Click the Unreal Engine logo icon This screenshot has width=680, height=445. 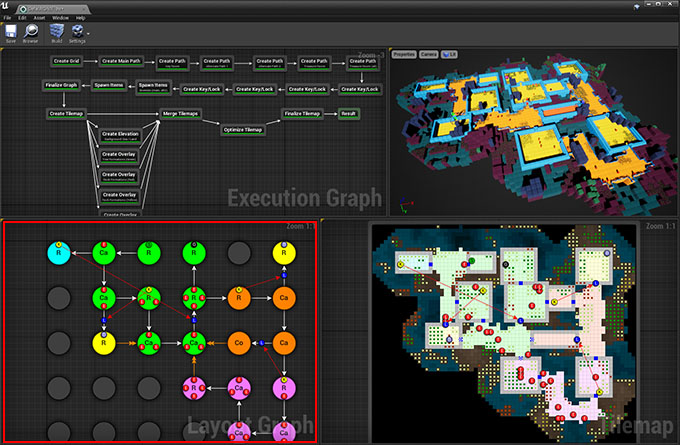[5, 6]
